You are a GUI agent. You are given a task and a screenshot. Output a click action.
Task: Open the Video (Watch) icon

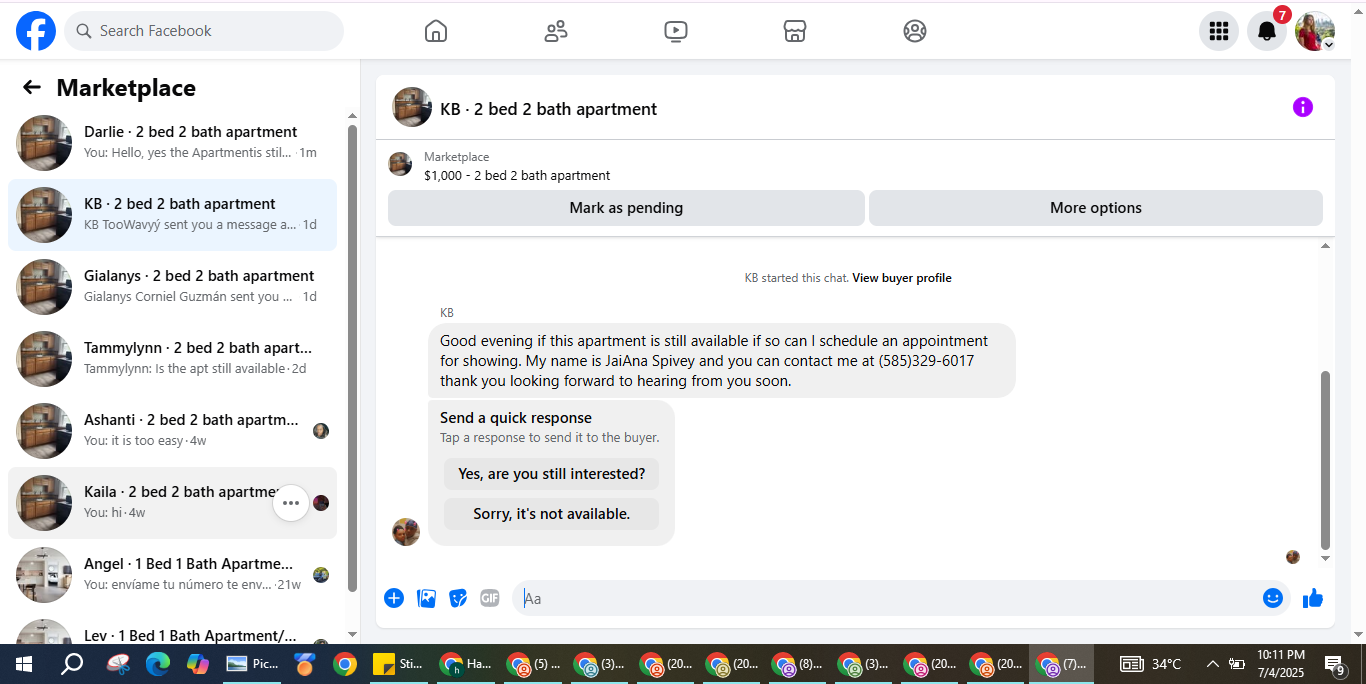[676, 31]
